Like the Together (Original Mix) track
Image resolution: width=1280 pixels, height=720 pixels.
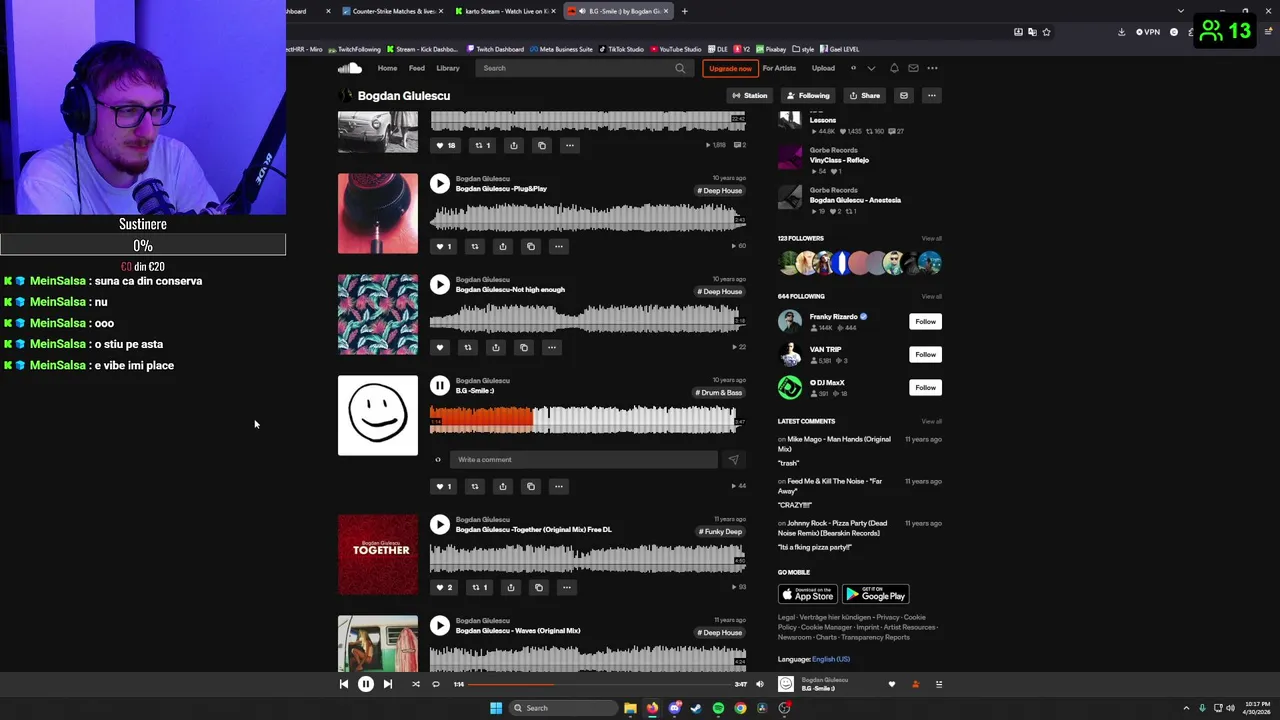pyautogui.click(x=444, y=587)
